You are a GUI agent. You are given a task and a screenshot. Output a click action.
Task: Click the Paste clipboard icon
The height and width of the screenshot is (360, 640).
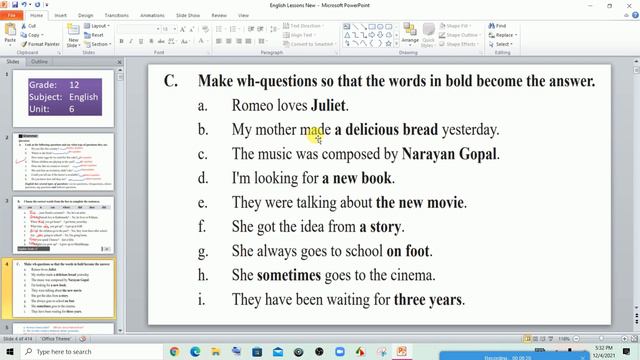pyautogui.click(x=10, y=30)
